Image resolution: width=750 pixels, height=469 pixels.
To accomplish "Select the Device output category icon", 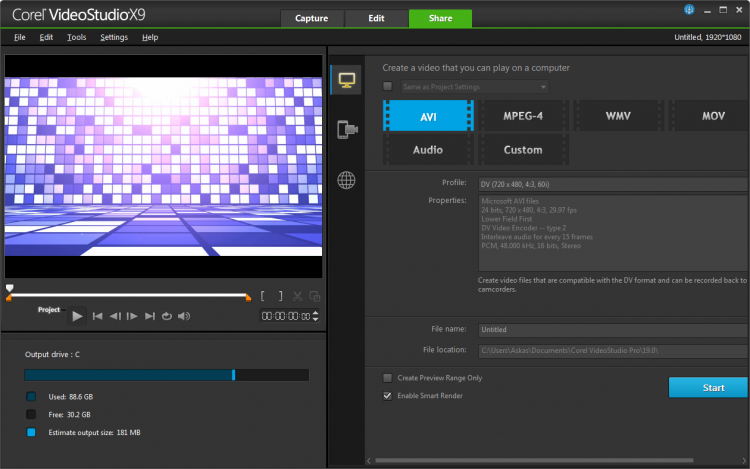I will coord(346,129).
